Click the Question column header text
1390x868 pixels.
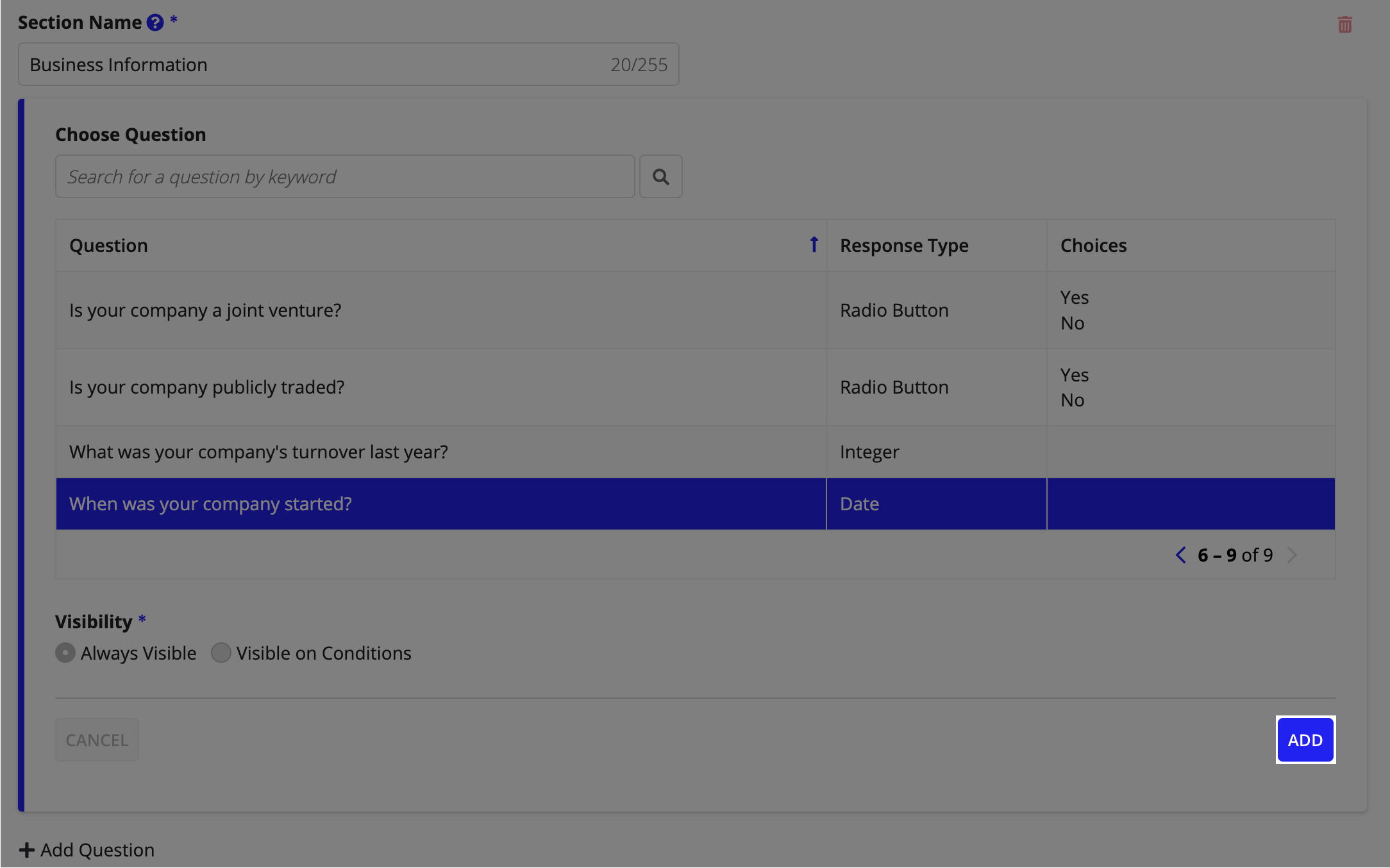[108, 246]
